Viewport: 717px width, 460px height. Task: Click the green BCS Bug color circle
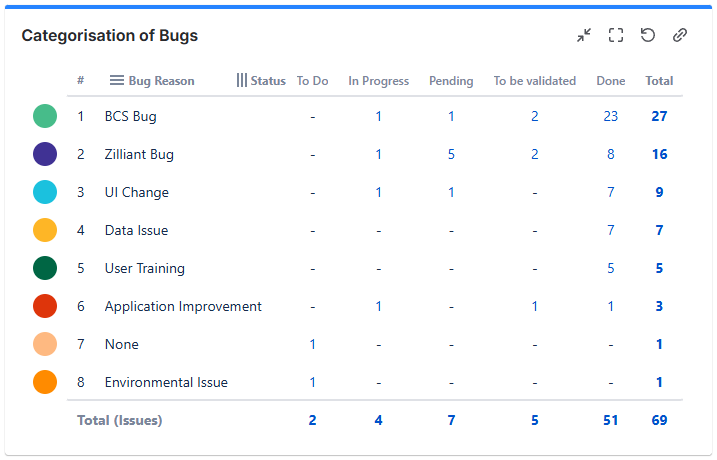(45, 116)
